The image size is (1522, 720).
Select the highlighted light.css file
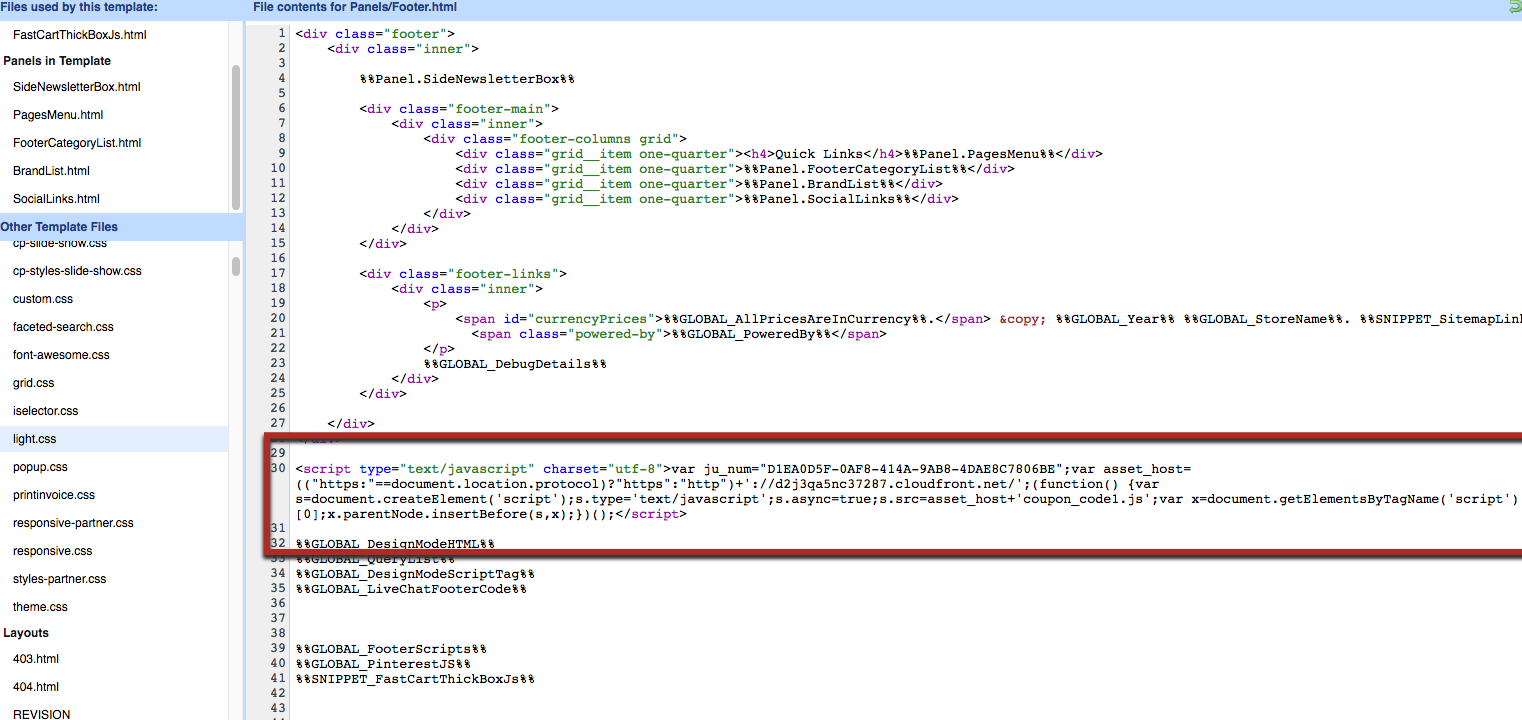click(35, 438)
